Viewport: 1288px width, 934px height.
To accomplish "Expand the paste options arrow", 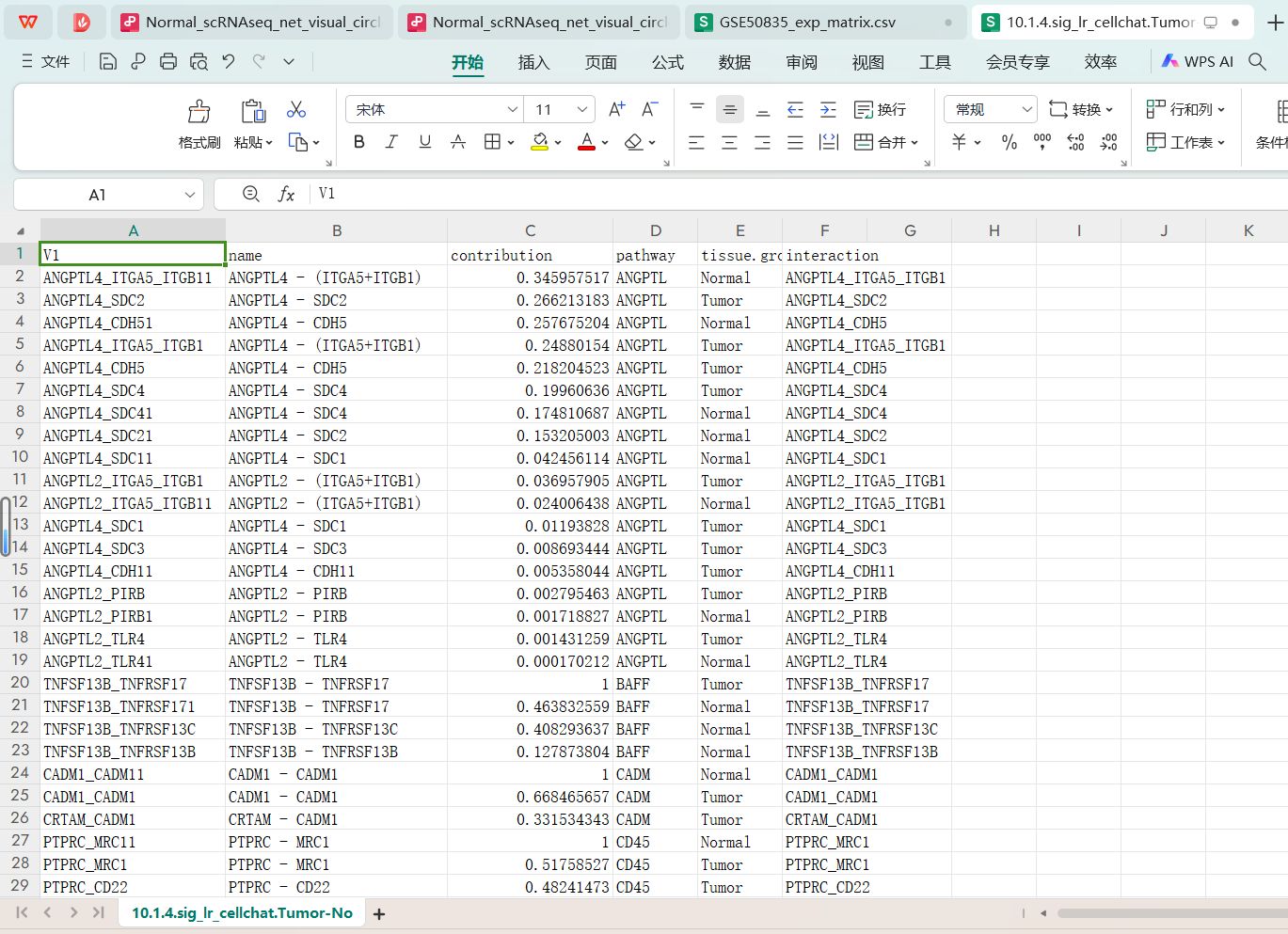I will 269,143.
